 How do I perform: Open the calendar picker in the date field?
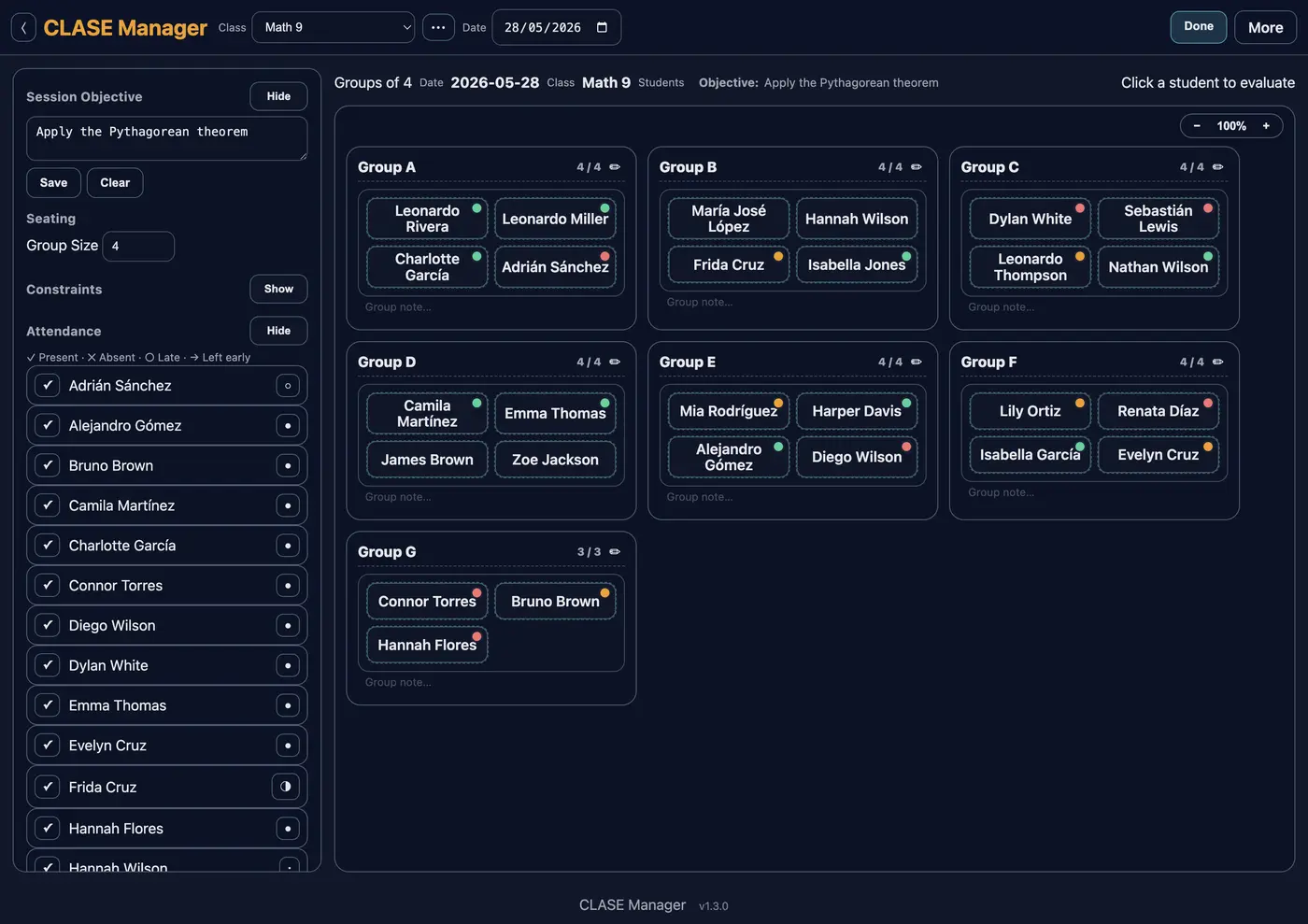click(x=602, y=27)
